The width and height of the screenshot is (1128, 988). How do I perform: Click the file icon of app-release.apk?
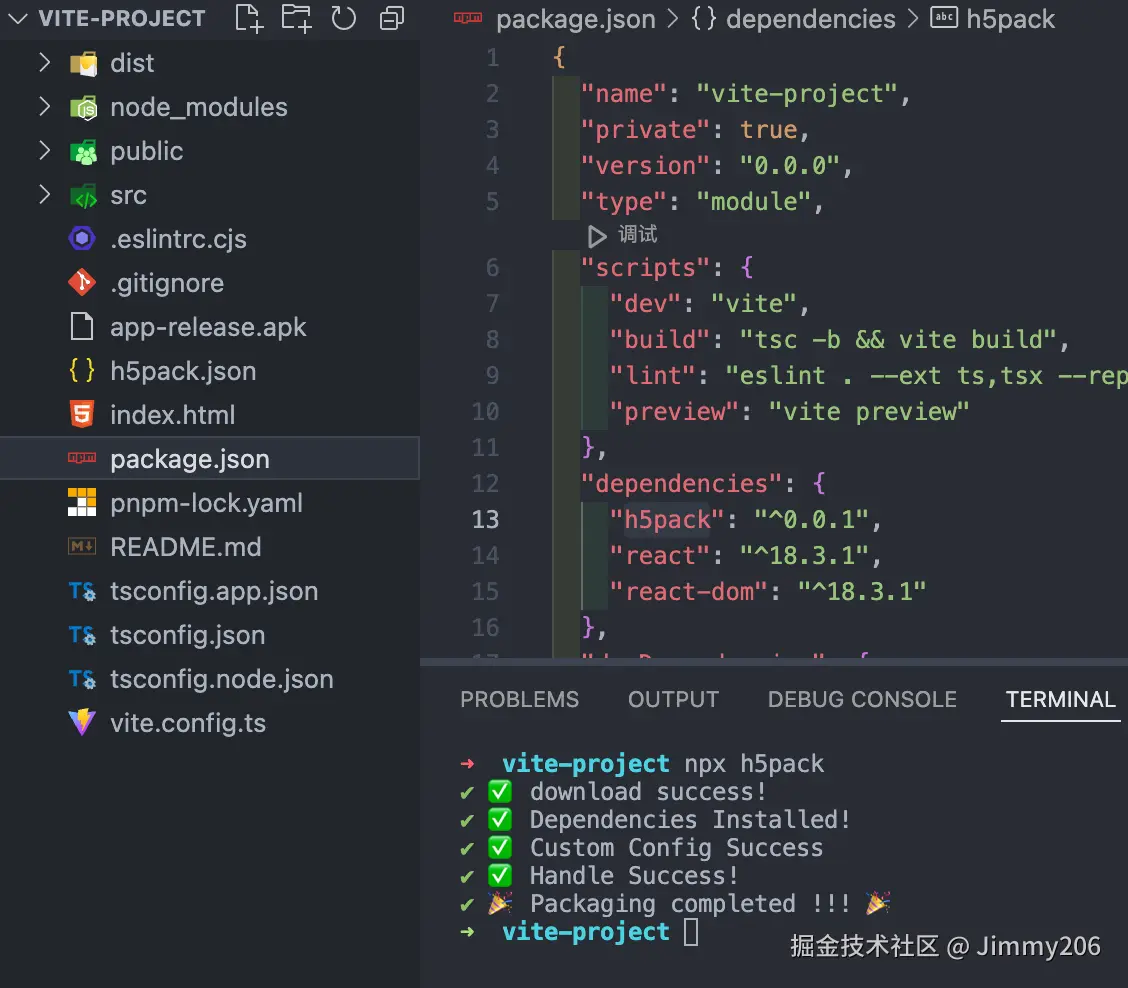[x=82, y=326]
